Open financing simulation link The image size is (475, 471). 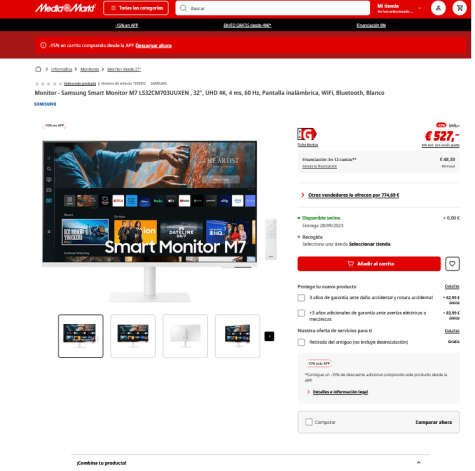319,166
